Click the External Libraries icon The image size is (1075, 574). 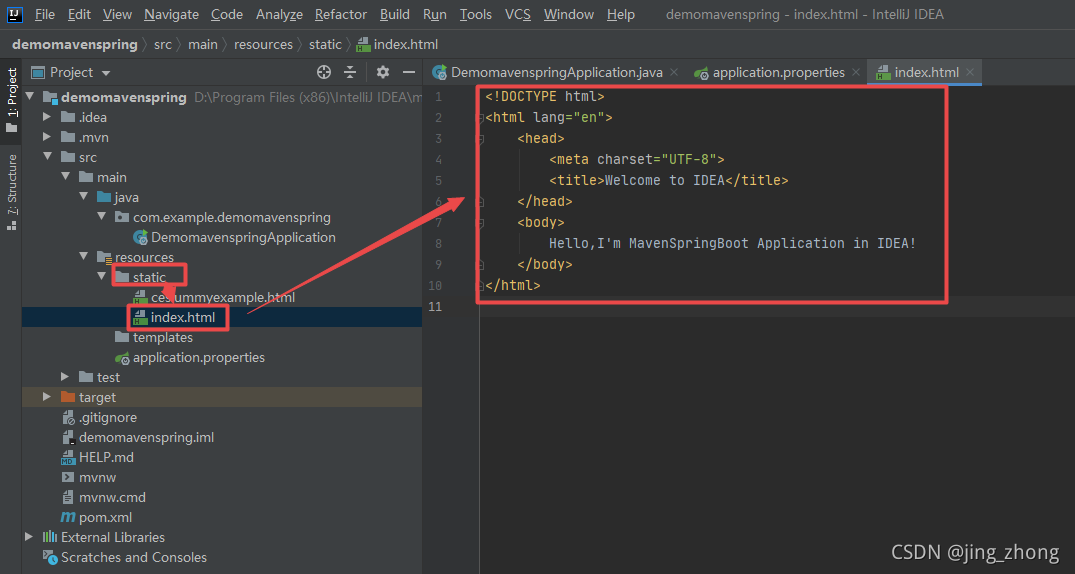pyautogui.click(x=50, y=537)
